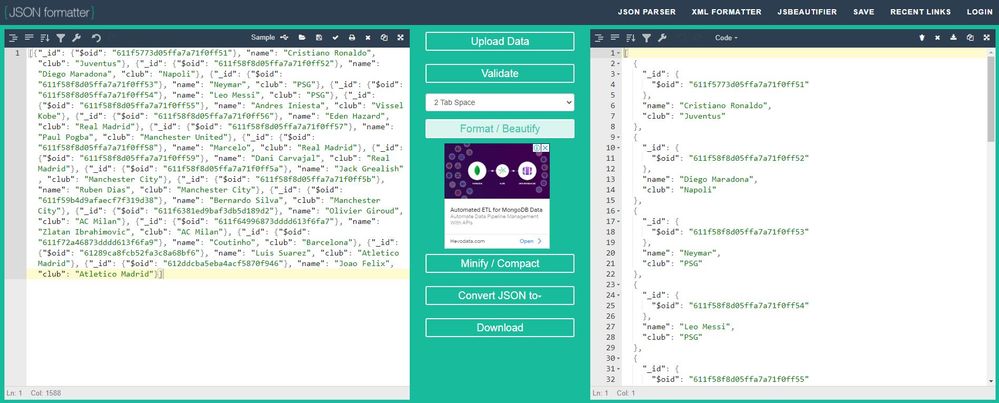Click the Open link in the advertisement
This screenshot has width=999, height=403.
tap(530, 241)
